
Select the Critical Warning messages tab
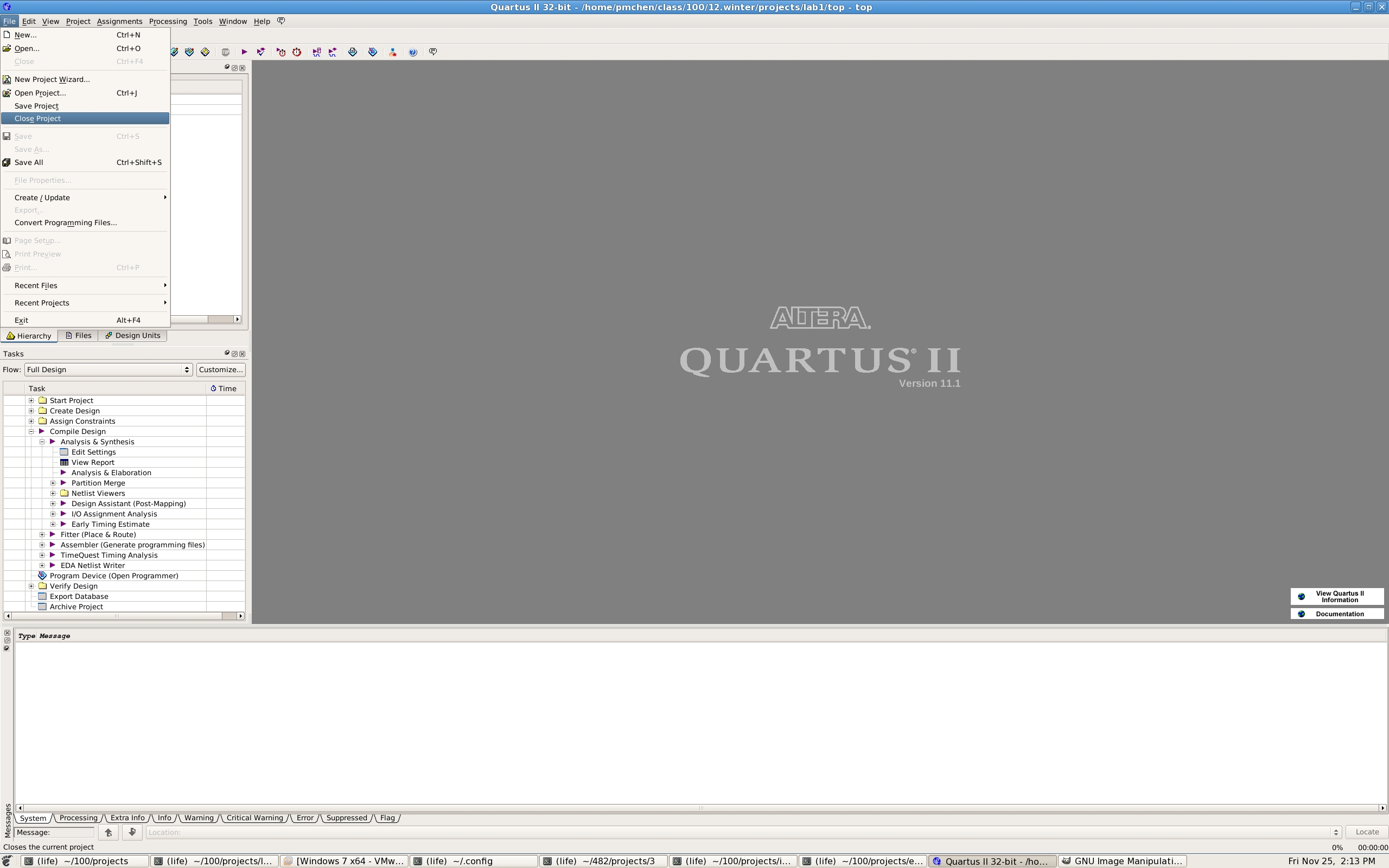click(254, 818)
